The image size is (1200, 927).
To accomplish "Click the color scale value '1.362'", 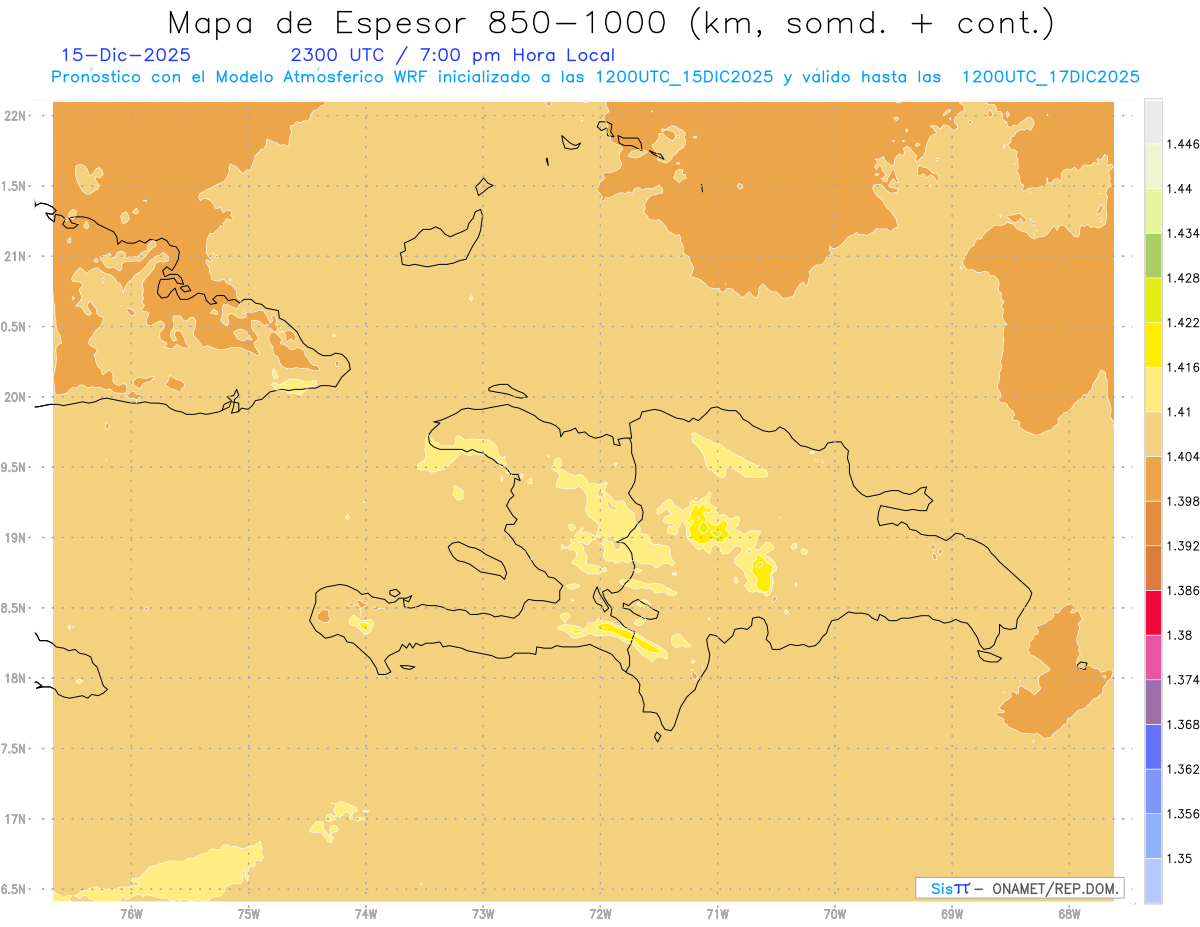I will pos(1183,769).
